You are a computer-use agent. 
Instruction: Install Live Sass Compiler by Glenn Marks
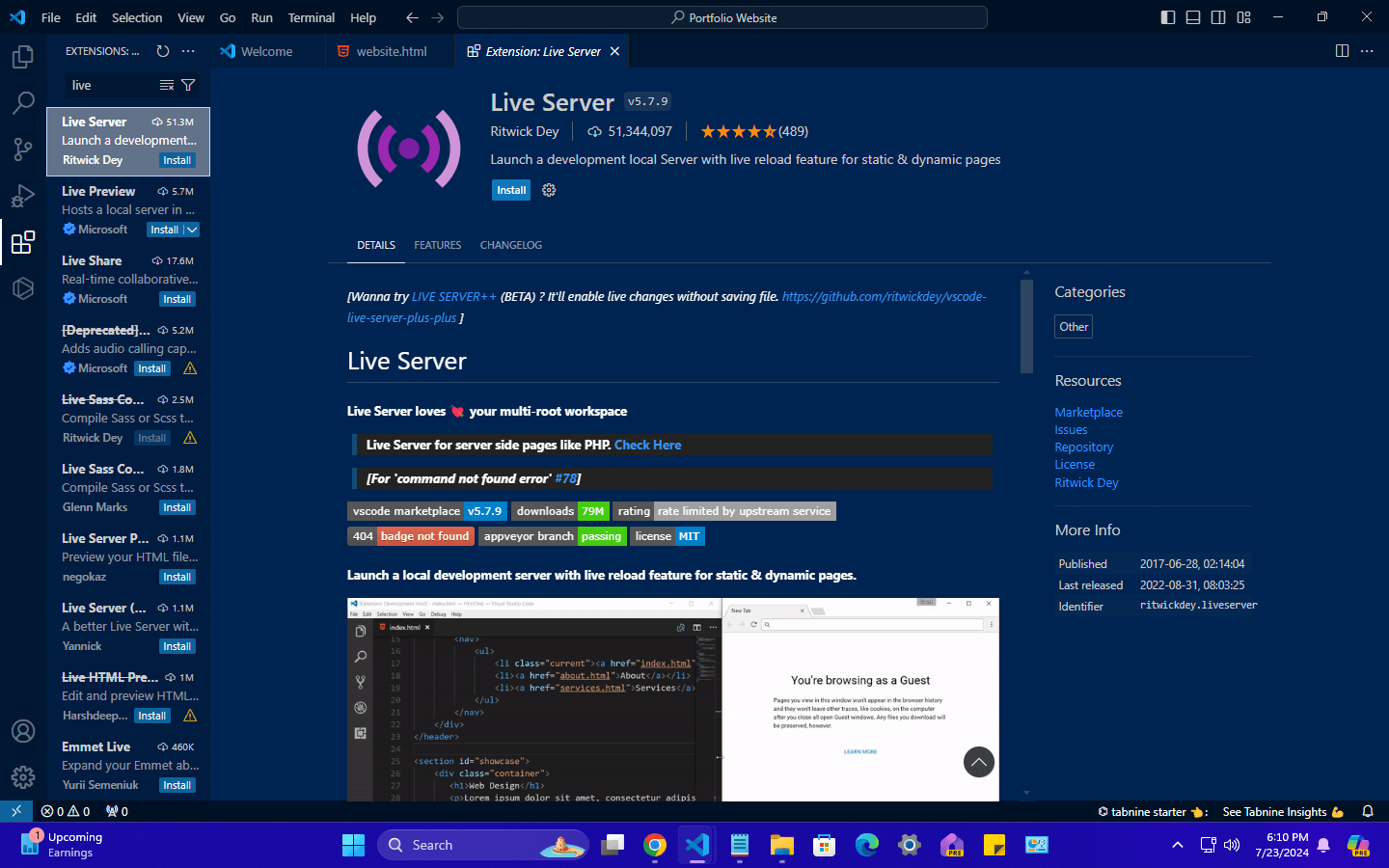(x=177, y=507)
